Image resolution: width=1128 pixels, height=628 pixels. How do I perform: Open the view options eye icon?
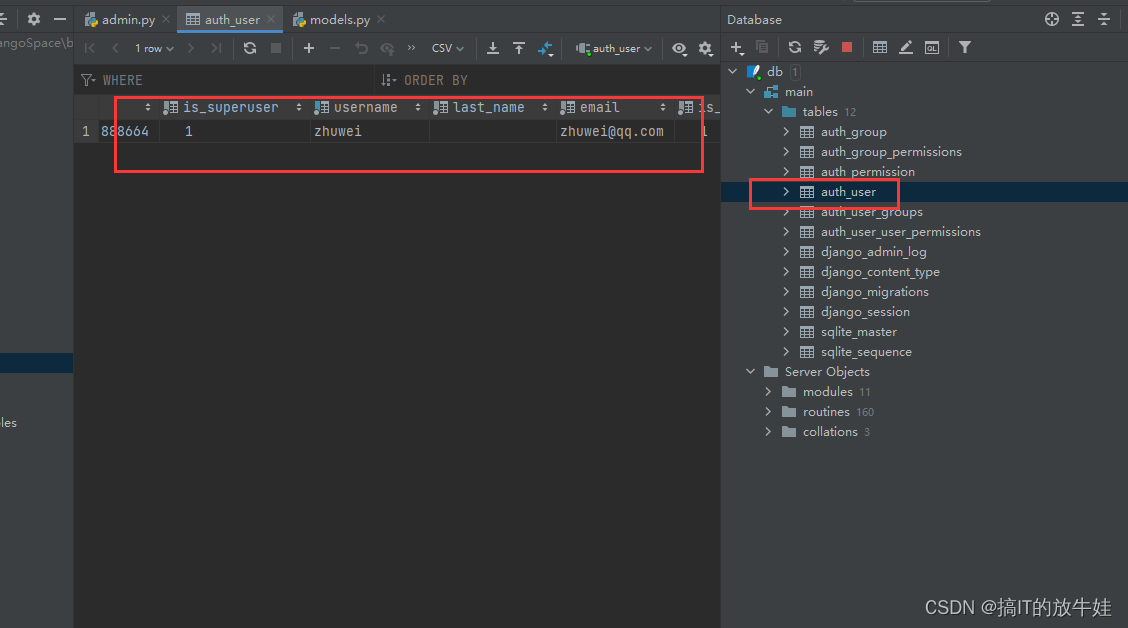tap(679, 48)
